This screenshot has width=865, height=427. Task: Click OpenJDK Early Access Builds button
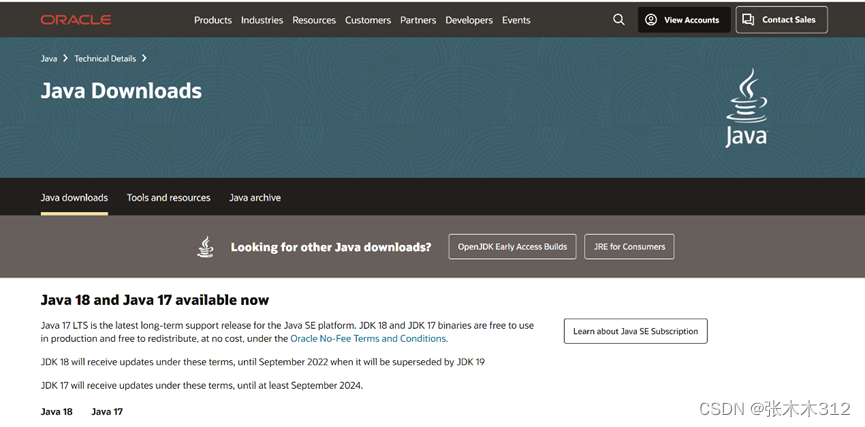(x=512, y=247)
